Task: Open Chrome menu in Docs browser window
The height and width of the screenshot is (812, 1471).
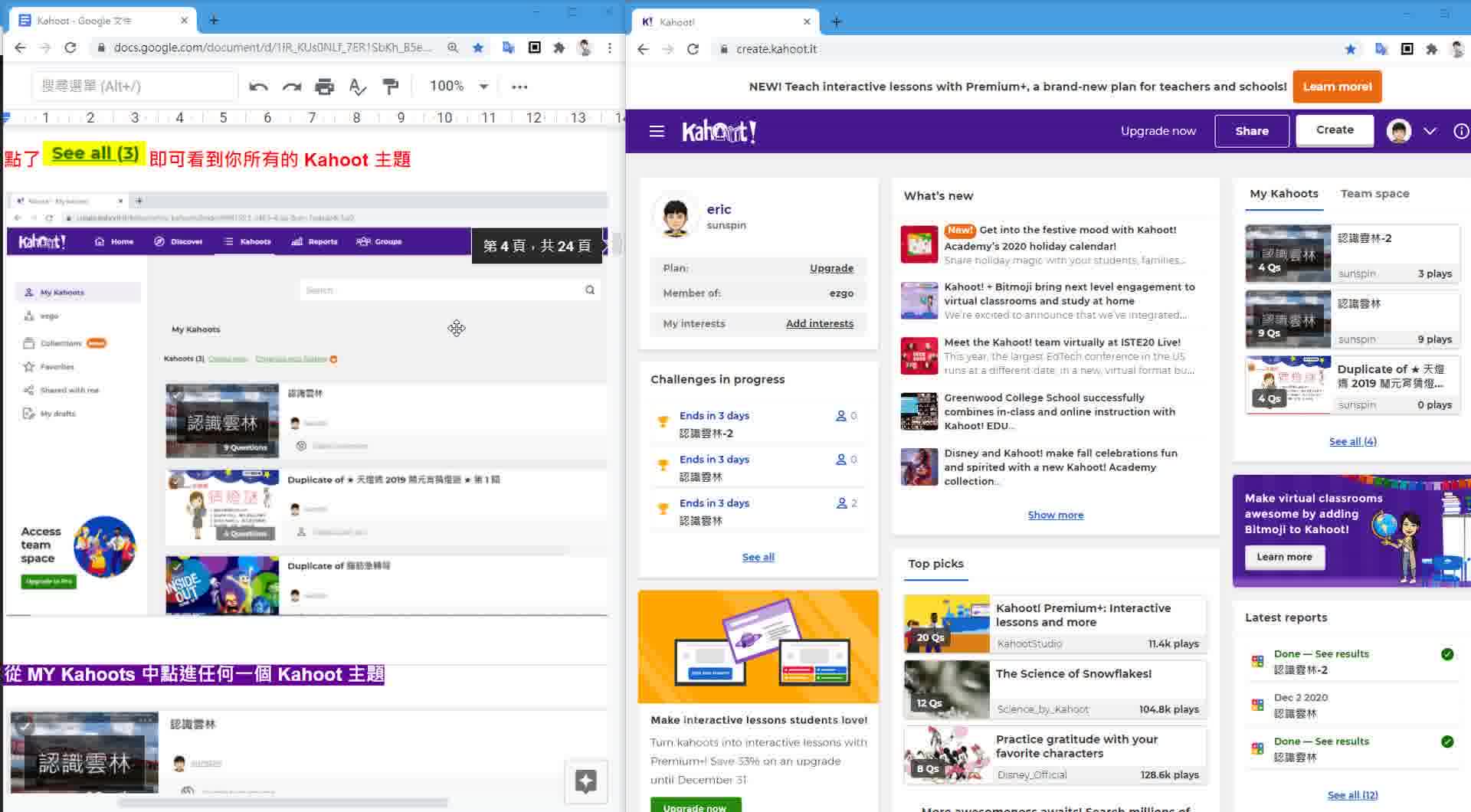Action: (610, 47)
